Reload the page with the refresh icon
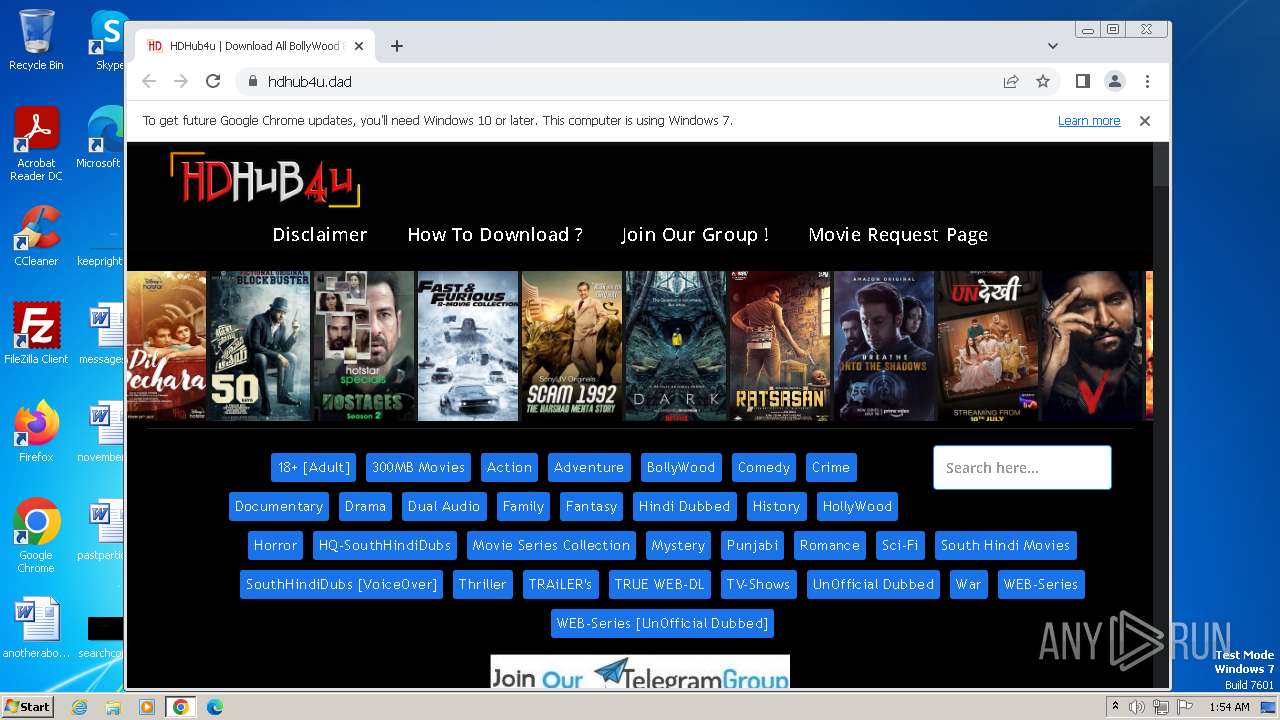This screenshot has width=1280, height=720. [213, 82]
